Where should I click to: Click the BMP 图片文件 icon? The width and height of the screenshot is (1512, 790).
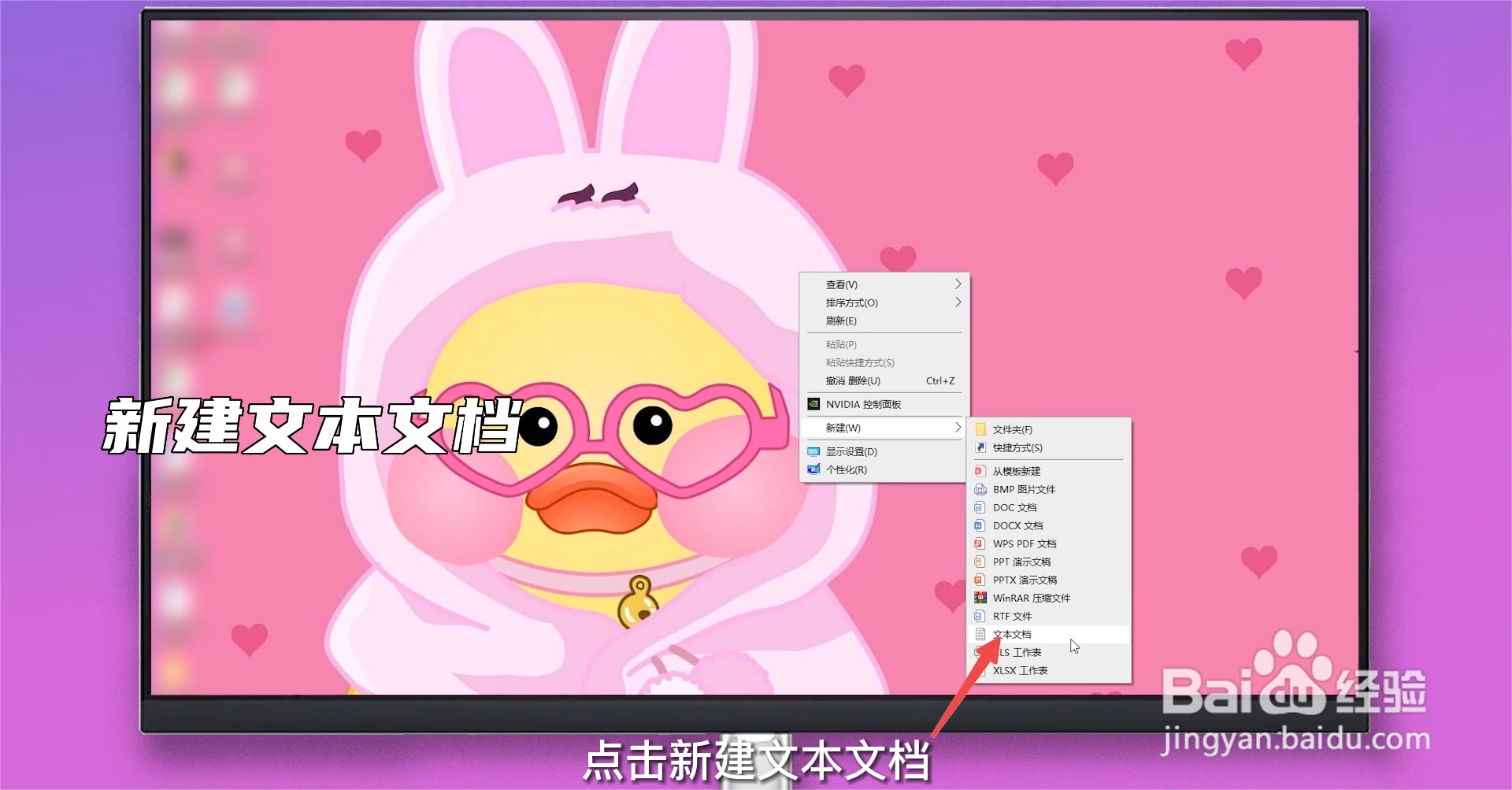[x=980, y=489]
